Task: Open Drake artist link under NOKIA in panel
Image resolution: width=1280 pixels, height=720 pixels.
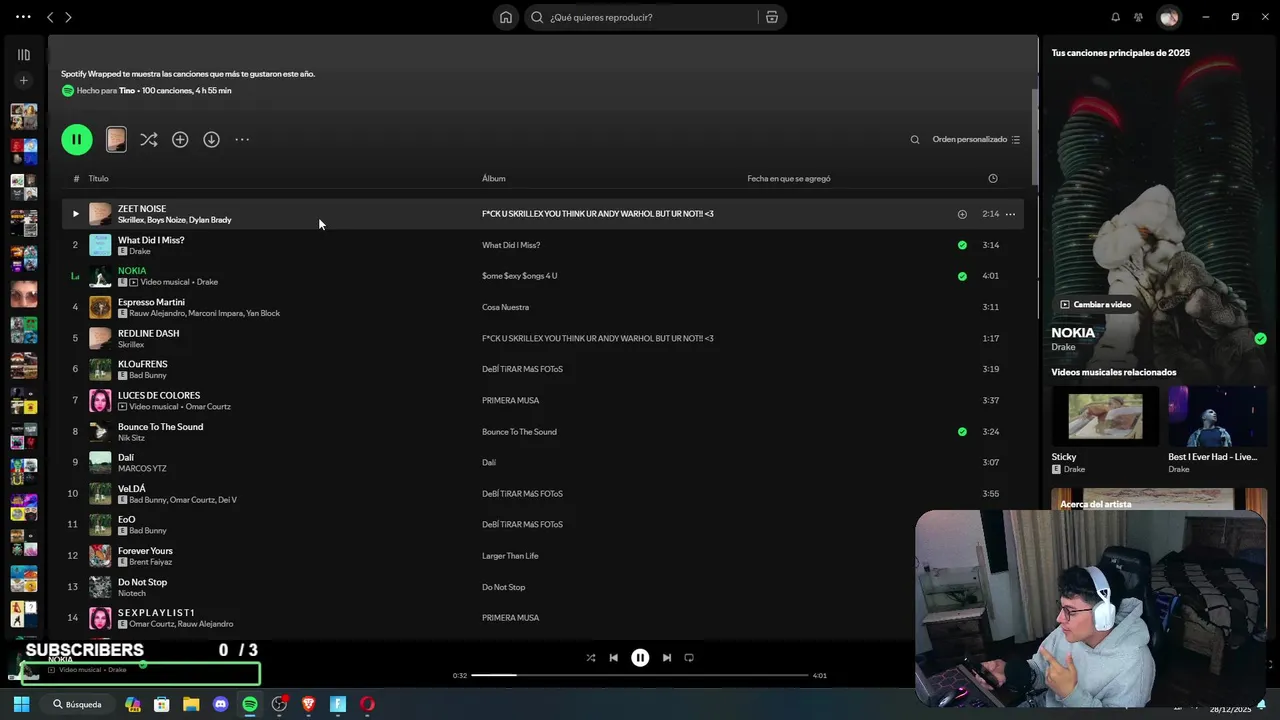Action: click(x=1063, y=347)
